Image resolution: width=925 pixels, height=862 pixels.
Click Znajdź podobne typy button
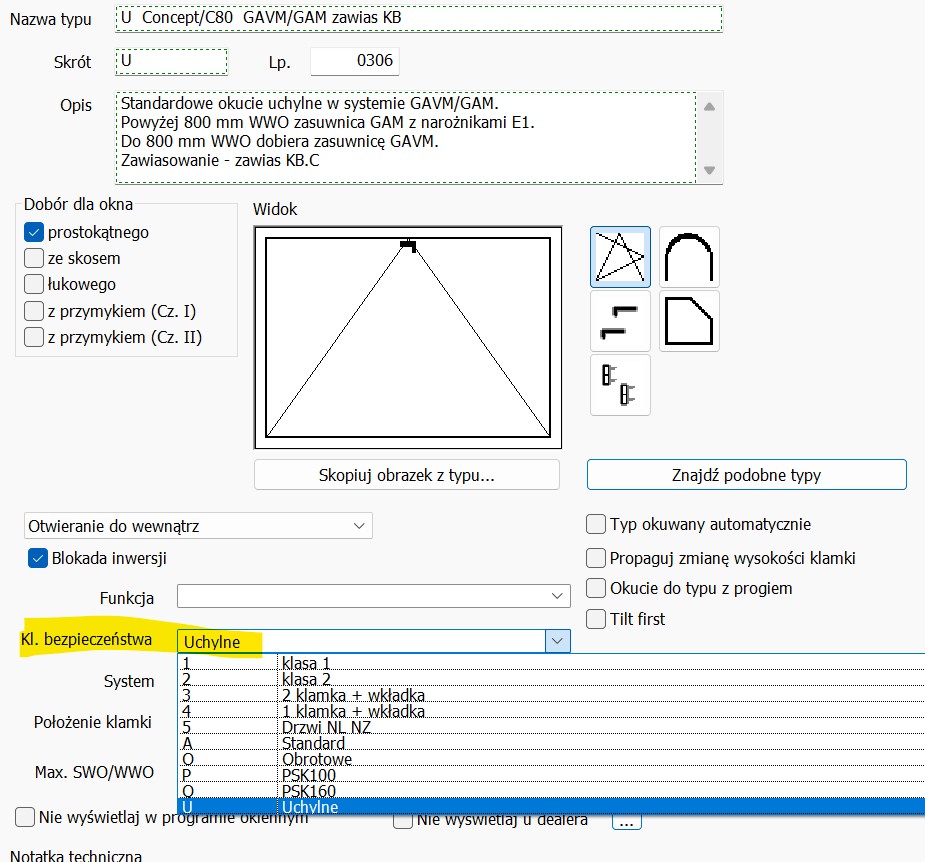point(746,475)
